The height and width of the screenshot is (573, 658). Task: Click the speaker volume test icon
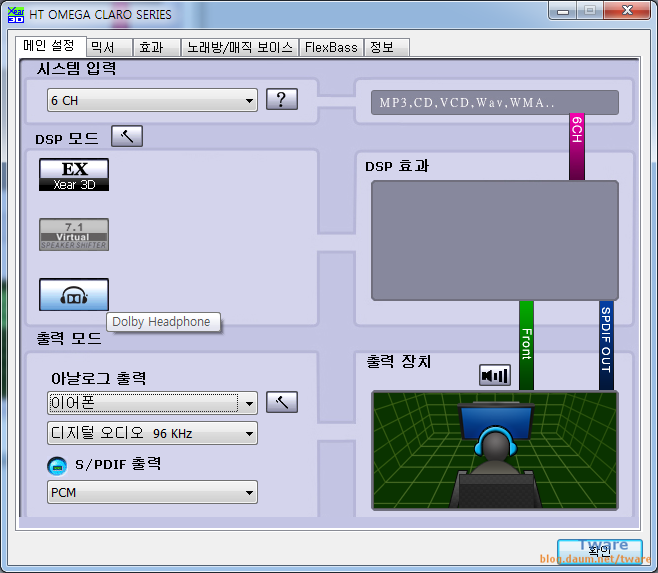click(x=495, y=375)
